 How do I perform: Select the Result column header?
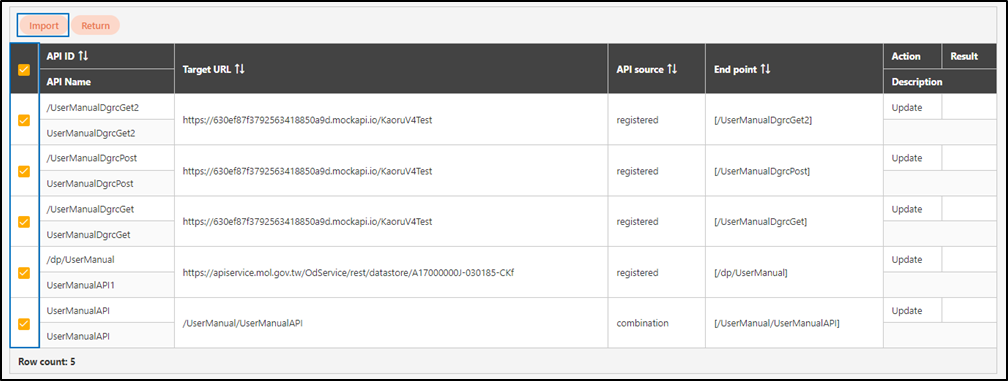(x=969, y=57)
